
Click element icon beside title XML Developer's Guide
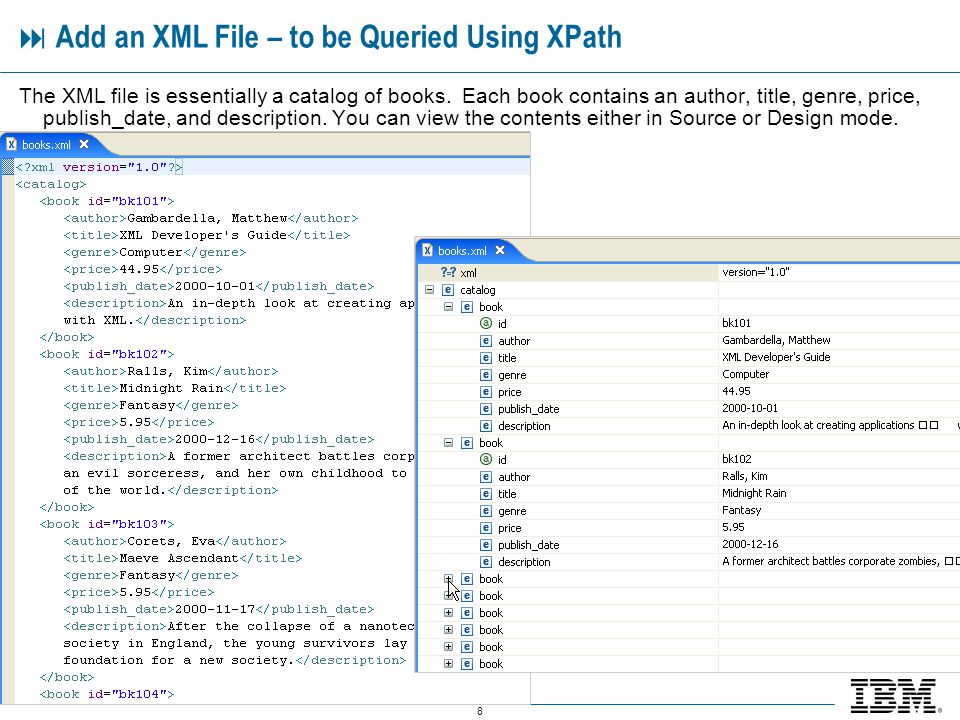(x=486, y=358)
